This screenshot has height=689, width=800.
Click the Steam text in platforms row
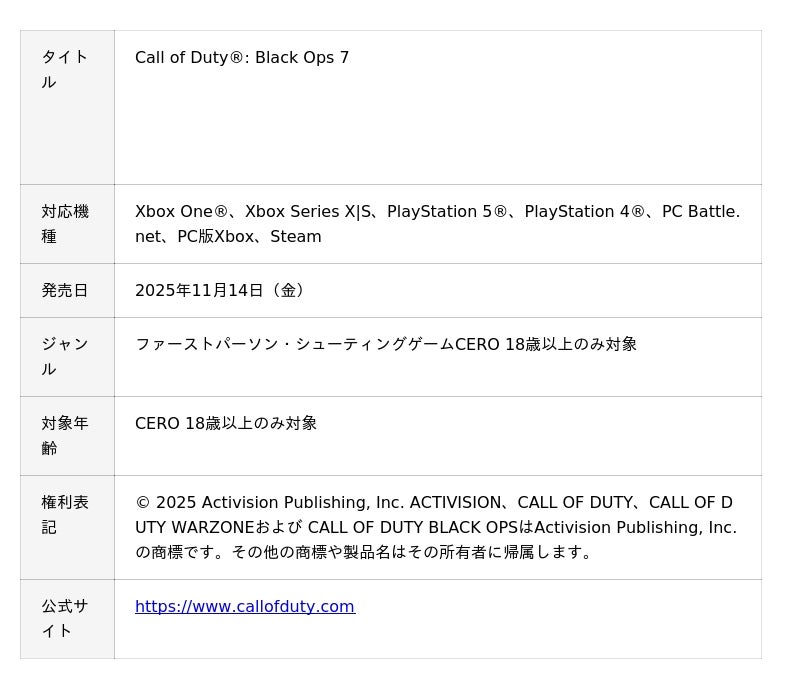(296, 237)
